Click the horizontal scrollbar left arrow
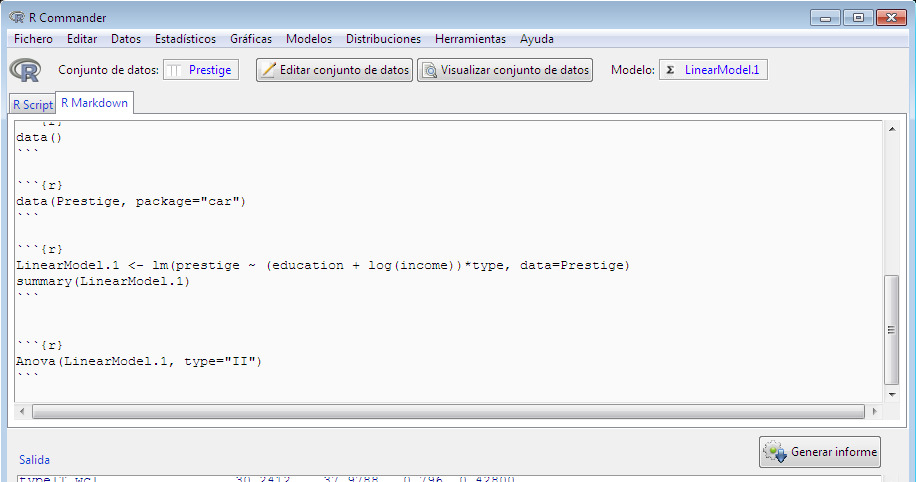 tap(22, 411)
